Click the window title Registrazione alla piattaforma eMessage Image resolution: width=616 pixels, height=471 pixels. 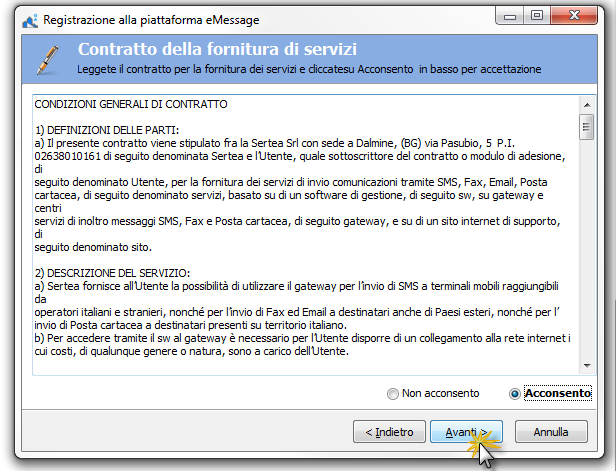(x=151, y=20)
